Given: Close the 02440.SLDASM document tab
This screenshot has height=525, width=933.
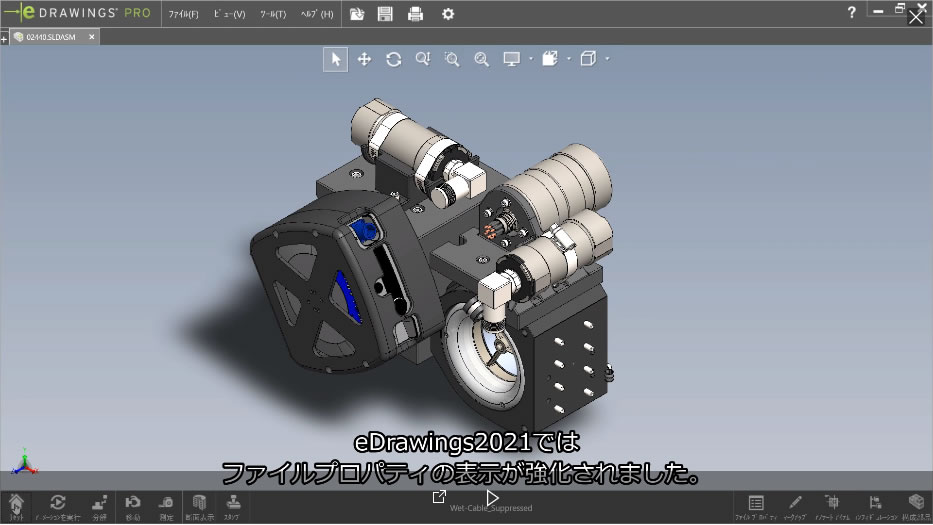Looking at the screenshot, I should click(x=92, y=37).
